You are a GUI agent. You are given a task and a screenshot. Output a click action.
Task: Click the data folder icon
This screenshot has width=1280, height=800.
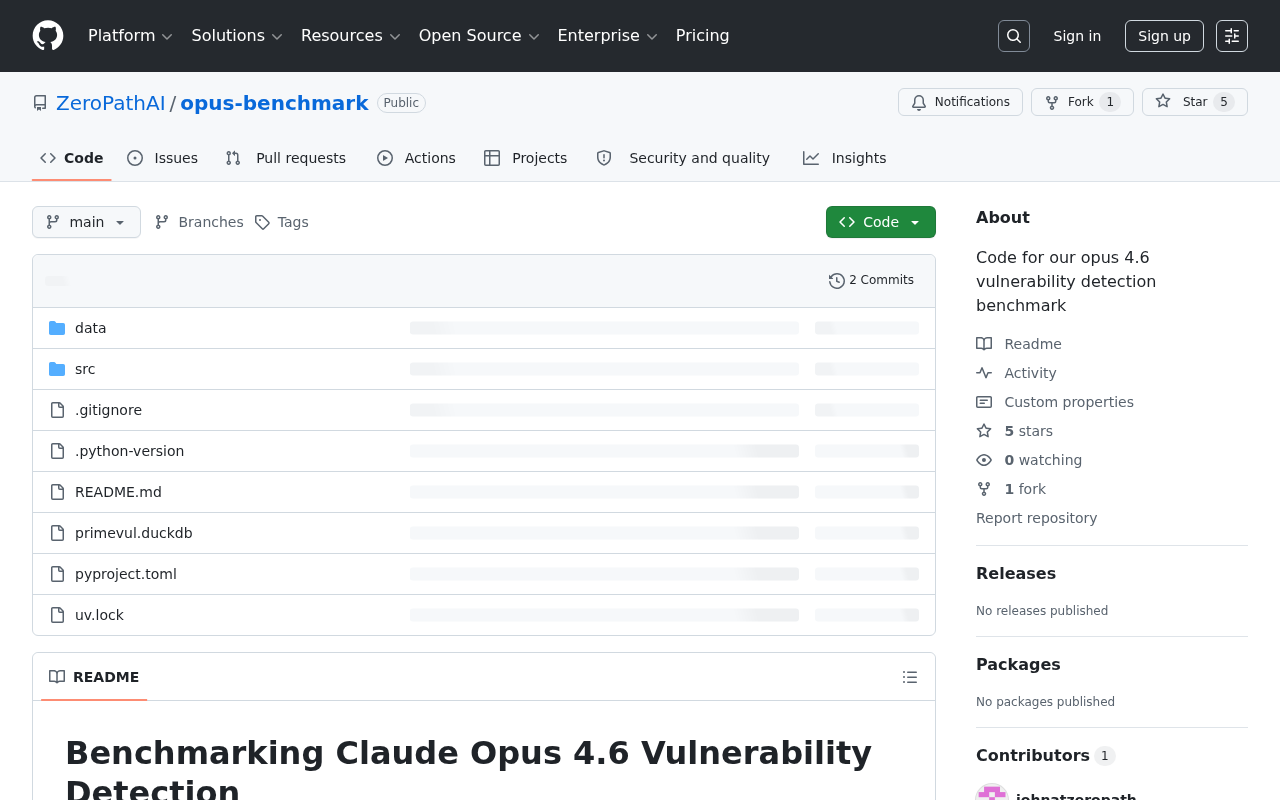[x=57, y=328]
